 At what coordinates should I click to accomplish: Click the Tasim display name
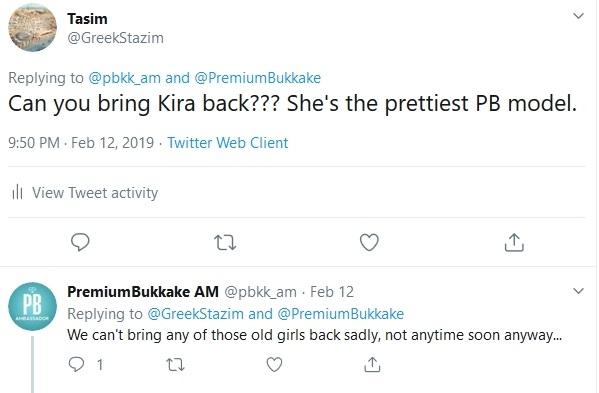click(87, 19)
